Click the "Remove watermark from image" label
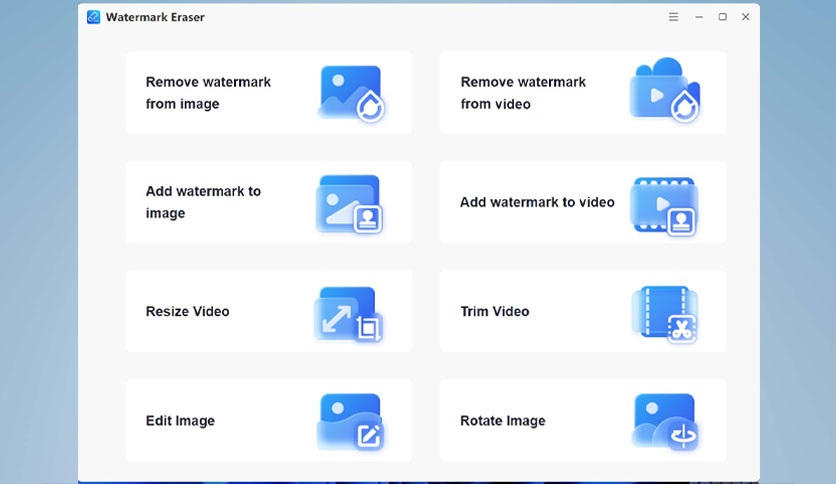The image size is (836, 484). (208, 93)
